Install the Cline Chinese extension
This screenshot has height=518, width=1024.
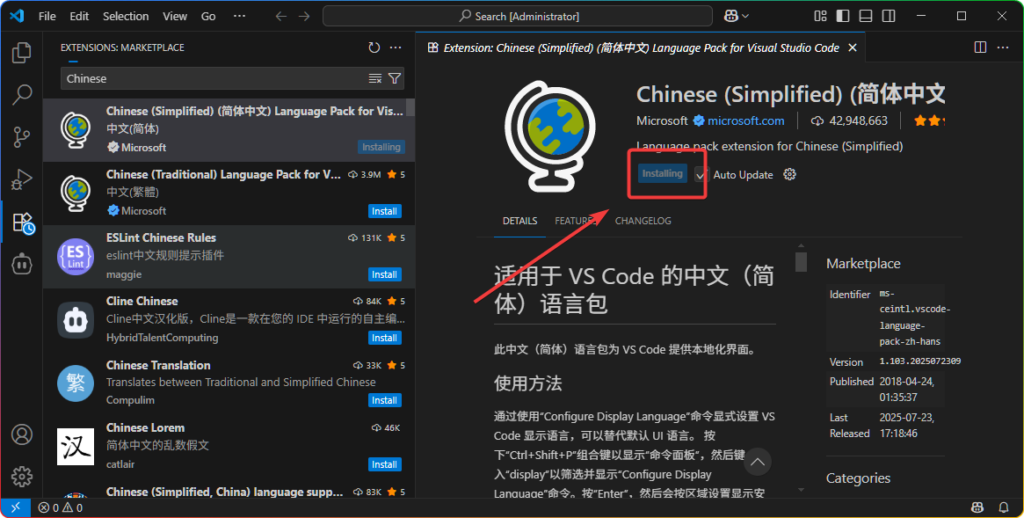(x=384, y=338)
